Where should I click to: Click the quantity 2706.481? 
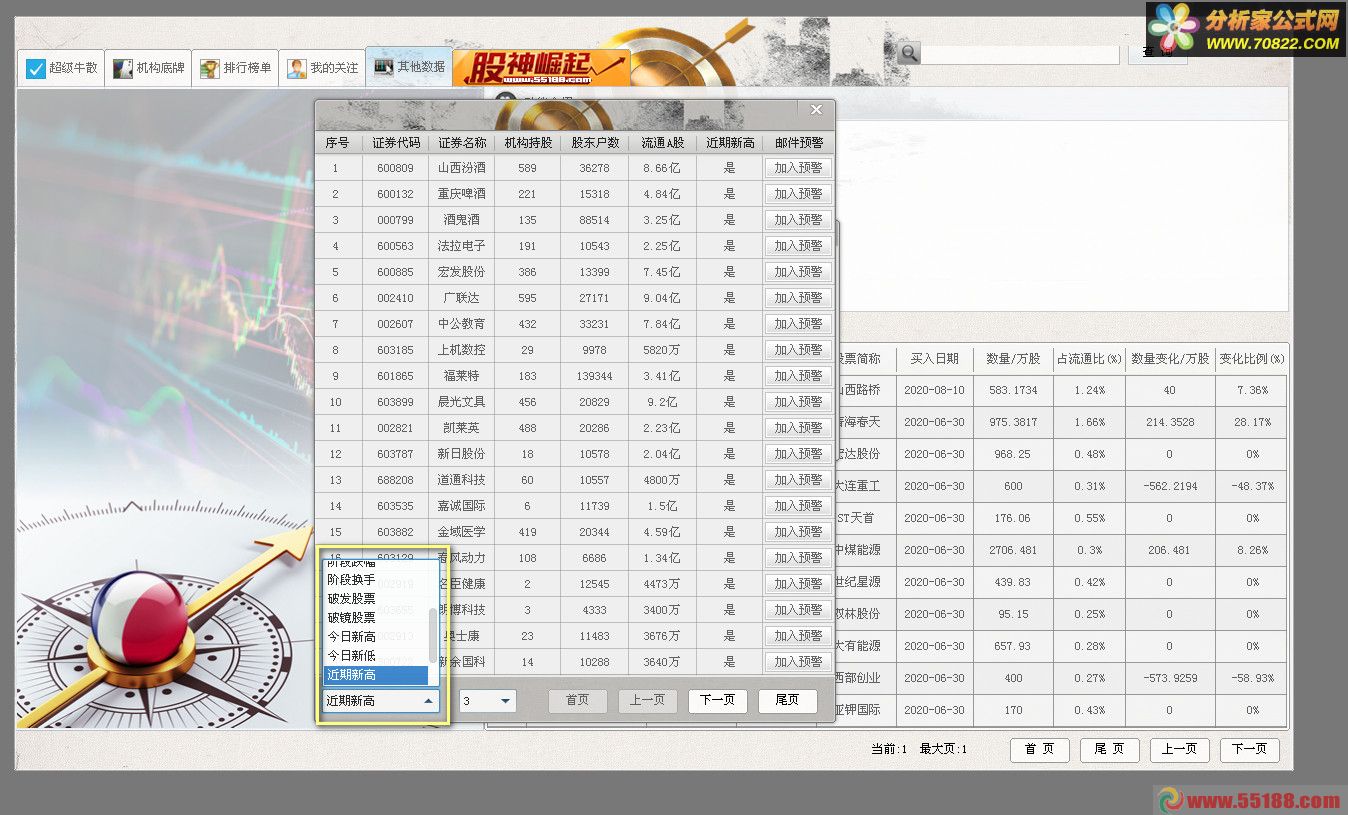pyautogui.click(x=1012, y=550)
